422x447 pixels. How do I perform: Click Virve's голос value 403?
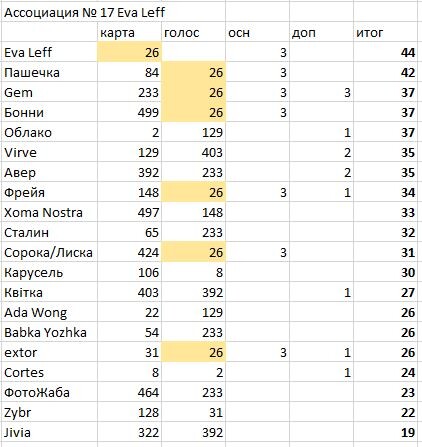[193, 152]
